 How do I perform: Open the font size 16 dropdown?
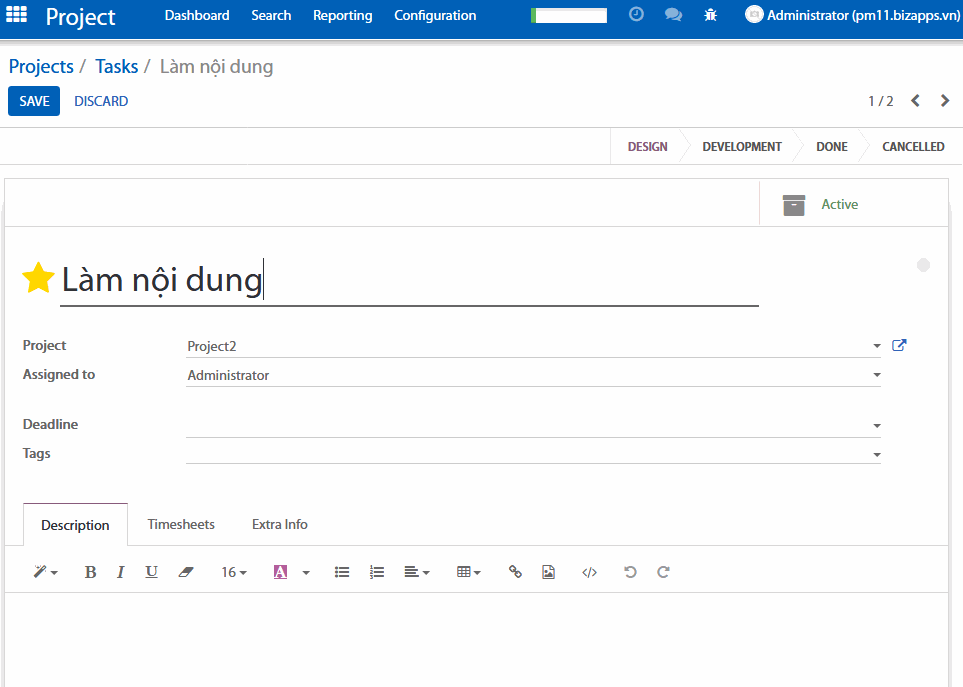[233, 572]
